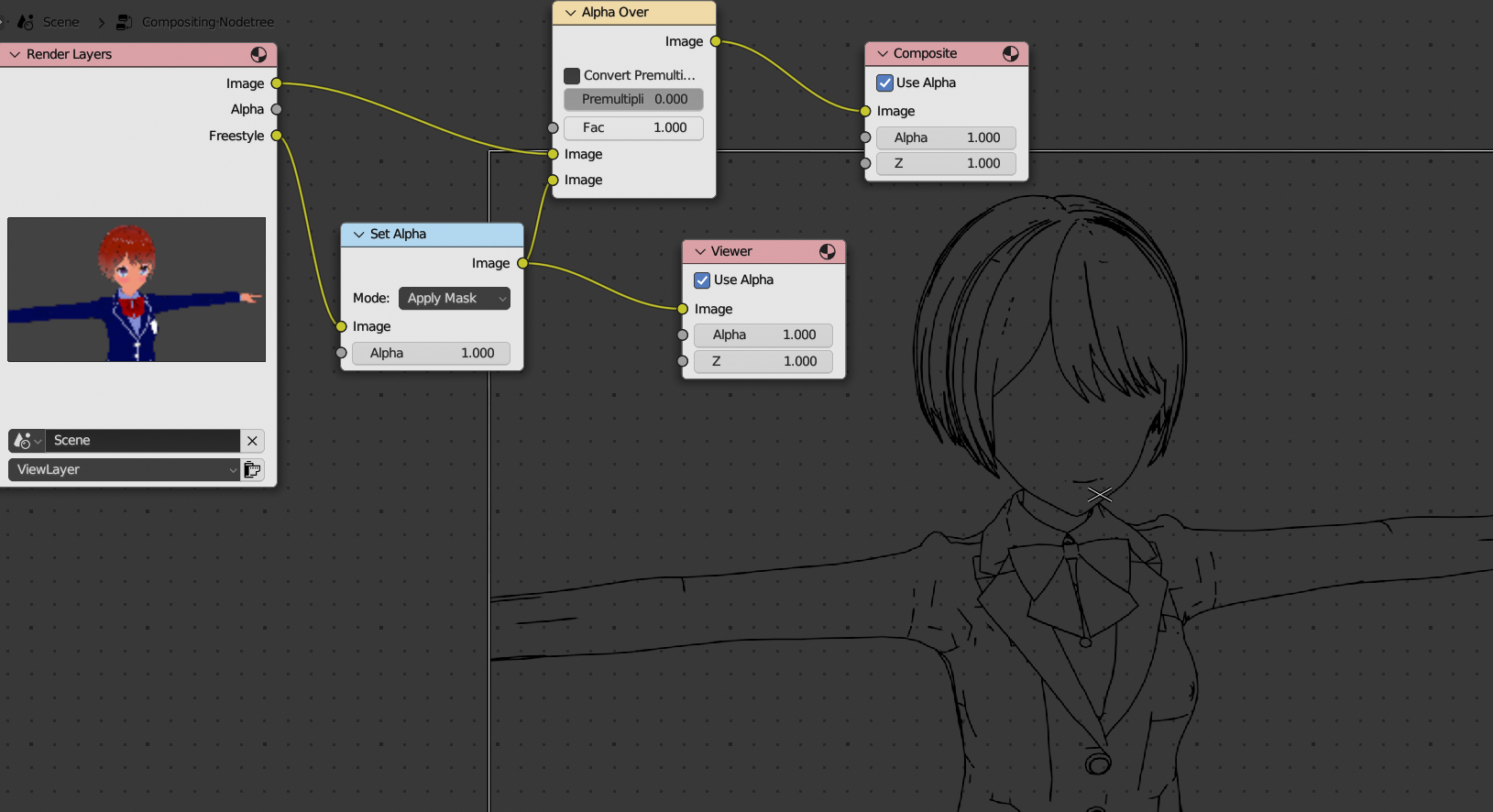
Task: Open scene browse icon in Render Layers
Action: tap(27, 441)
